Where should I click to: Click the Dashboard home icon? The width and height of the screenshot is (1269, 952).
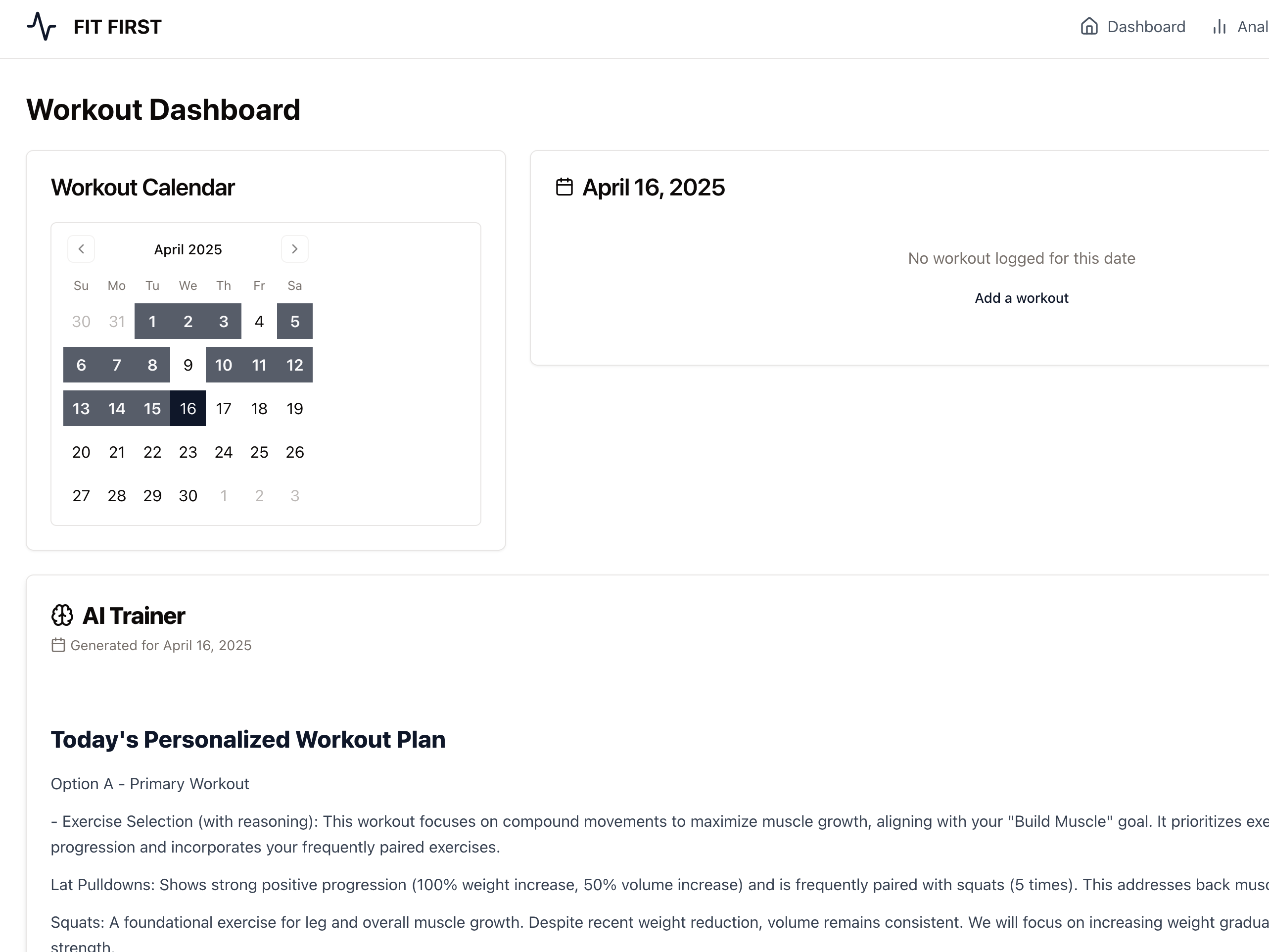[x=1089, y=26]
